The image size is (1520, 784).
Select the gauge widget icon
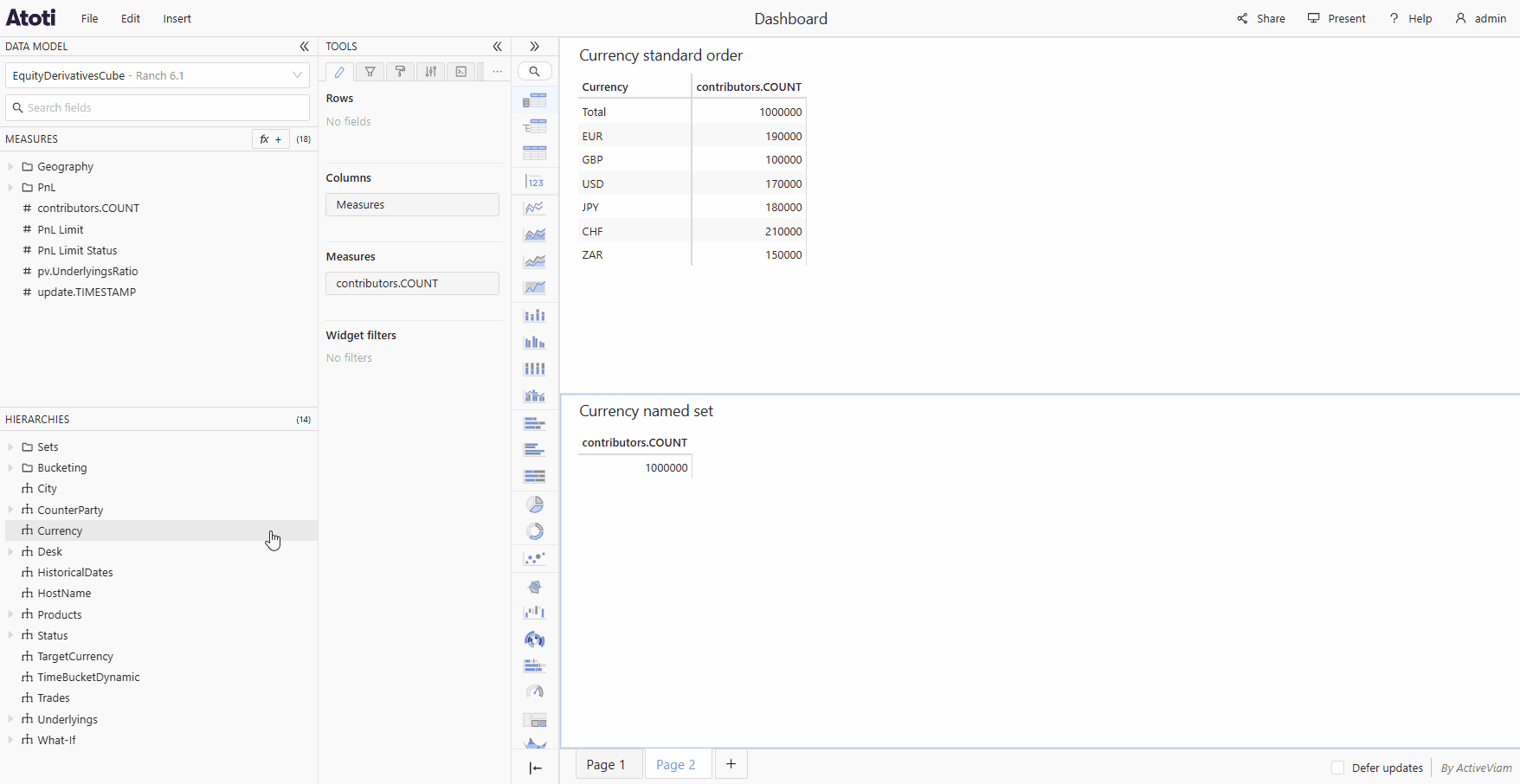535,692
